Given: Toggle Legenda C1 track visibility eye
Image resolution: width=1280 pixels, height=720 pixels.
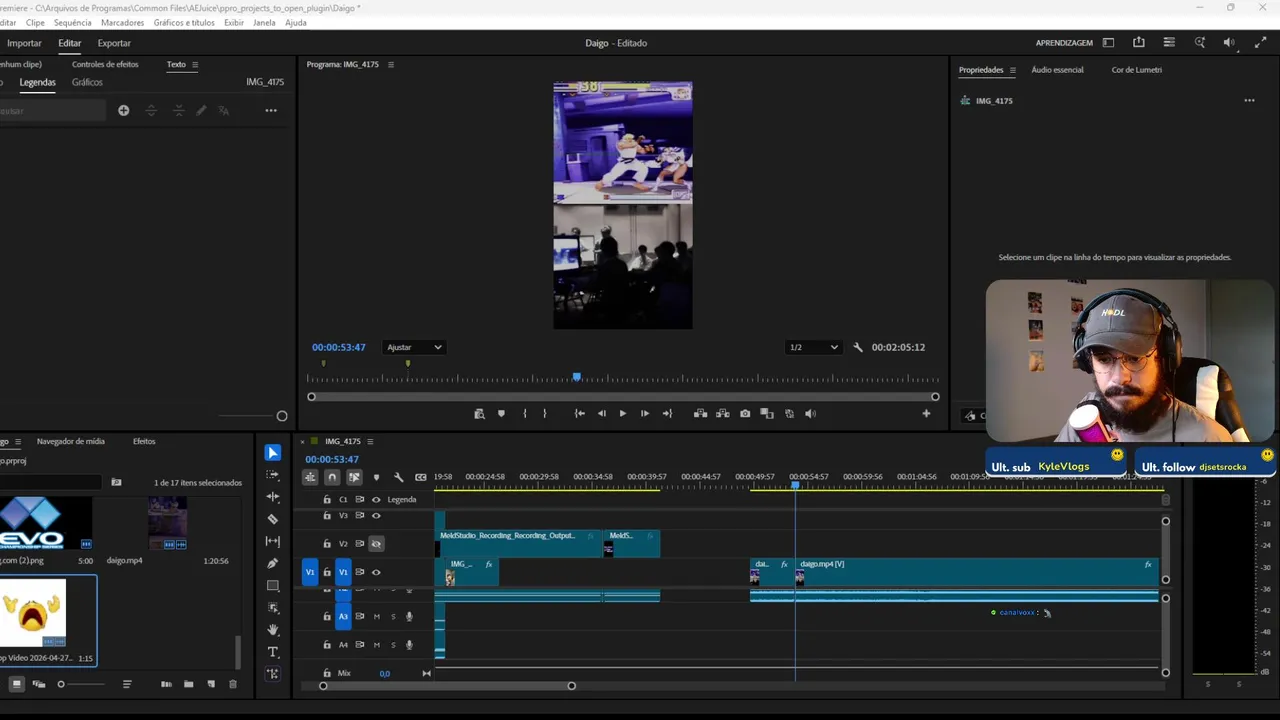Looking at the screenshot, I should (376, 499).
